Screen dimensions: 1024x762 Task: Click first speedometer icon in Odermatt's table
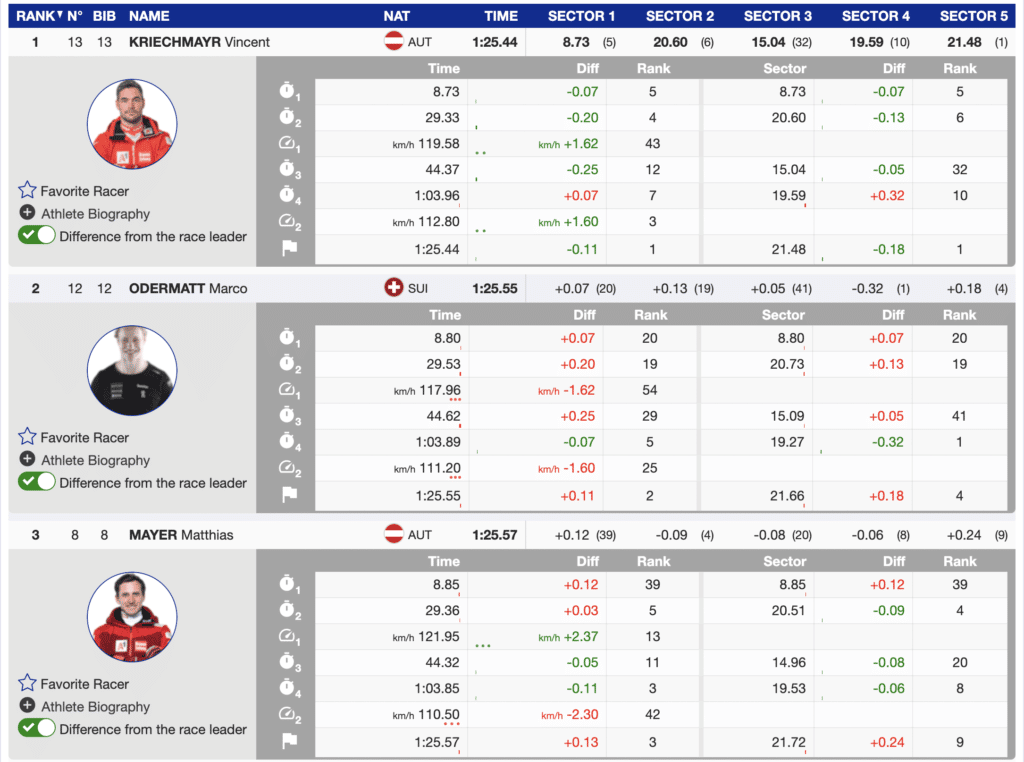tap(289, 390)
